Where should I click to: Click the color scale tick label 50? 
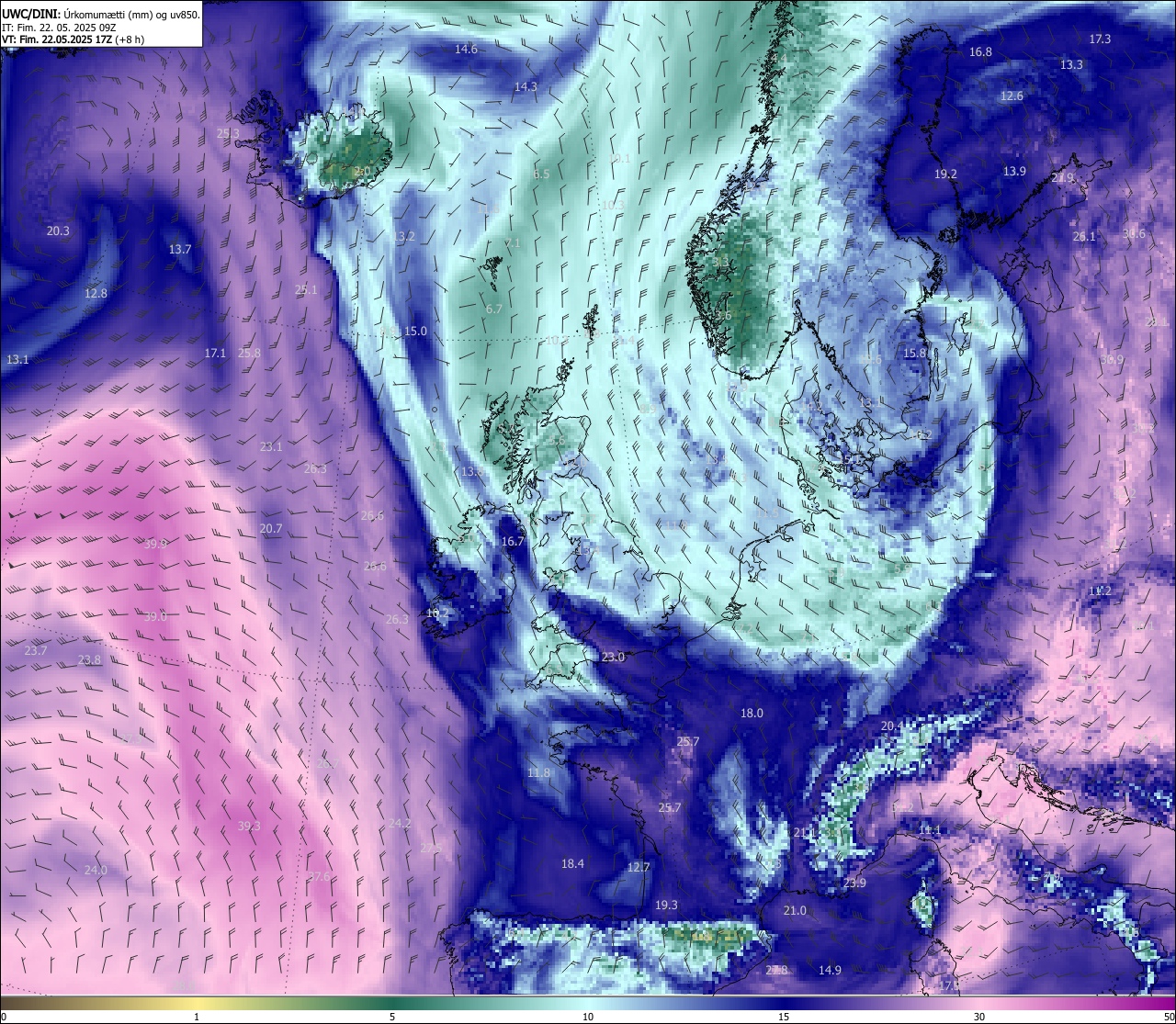point(1168,1017)
